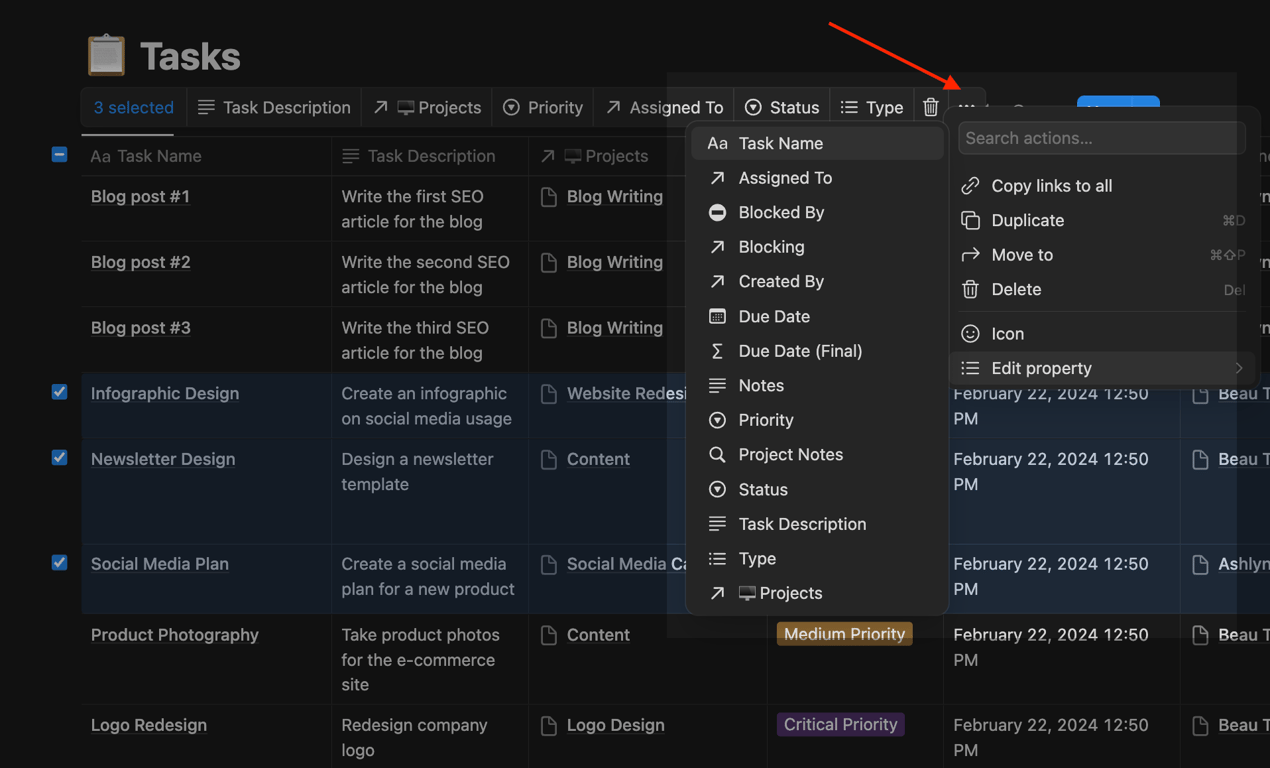Select the Due Date property
This screenshot has height=768, width=1270.
(817, 316)
